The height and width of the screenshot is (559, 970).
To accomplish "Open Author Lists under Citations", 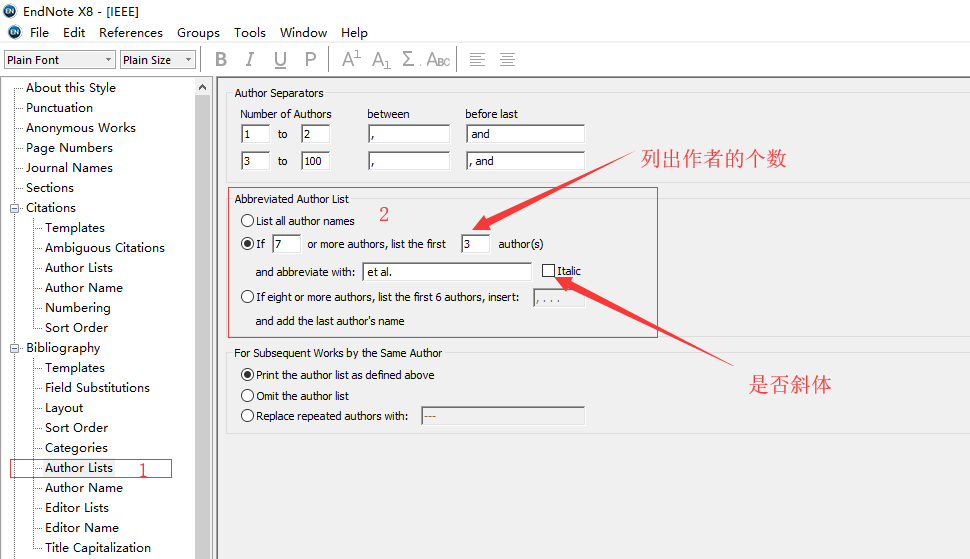I will [79, 268].
